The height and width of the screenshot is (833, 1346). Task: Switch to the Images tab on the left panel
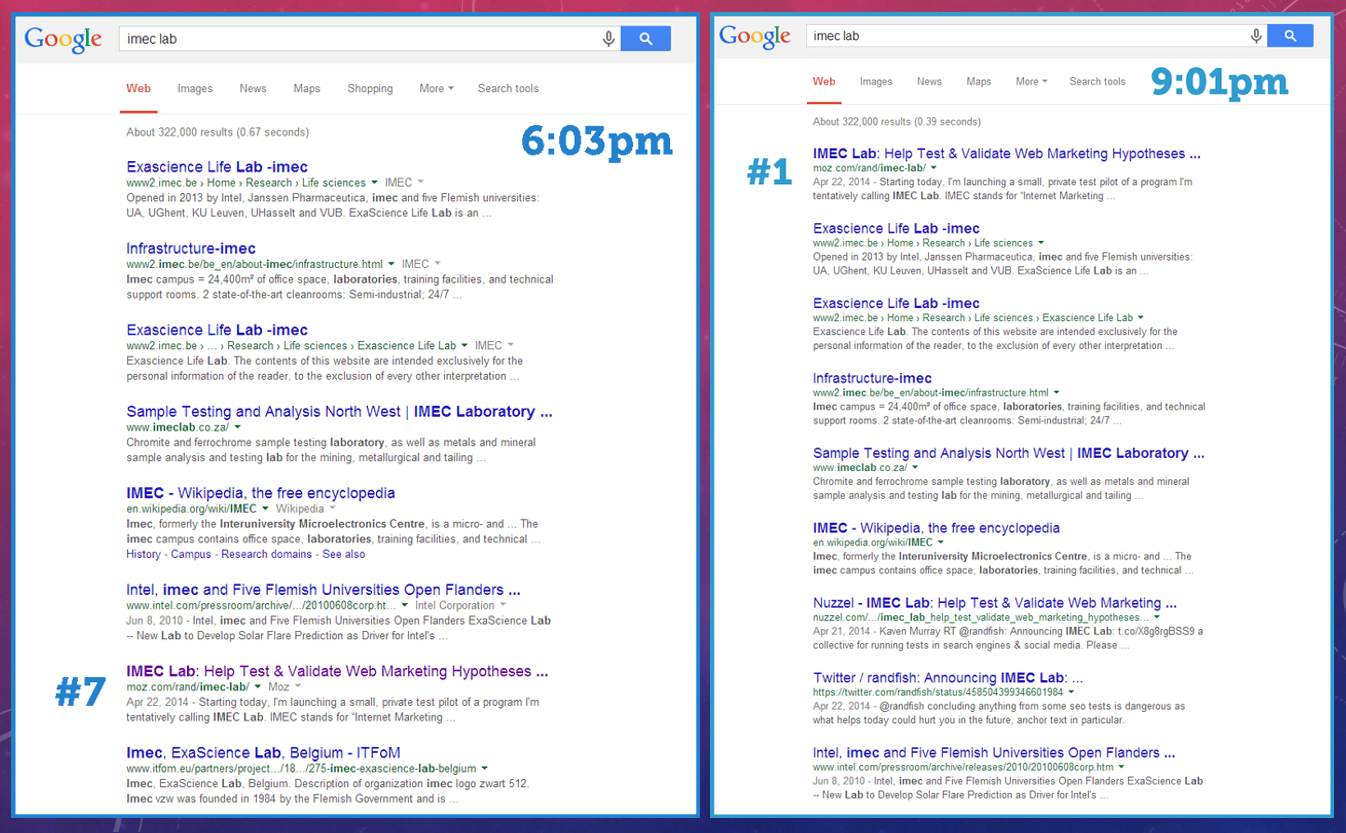(x=195, y=88)
